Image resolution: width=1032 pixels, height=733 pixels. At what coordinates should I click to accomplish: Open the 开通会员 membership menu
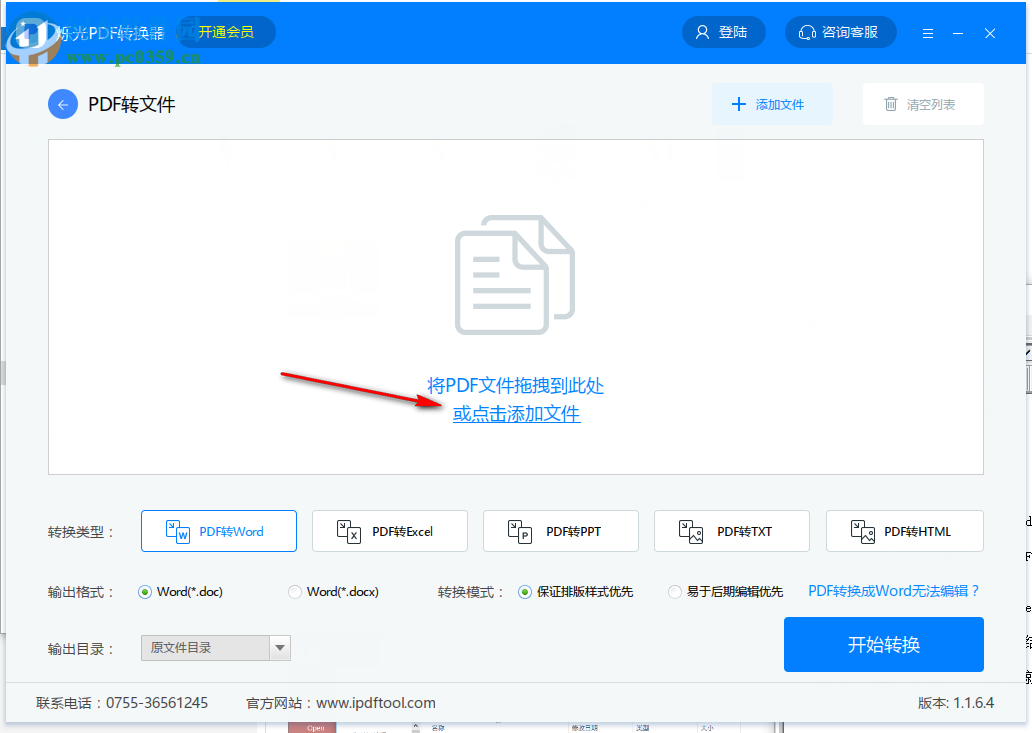(226, 31)
